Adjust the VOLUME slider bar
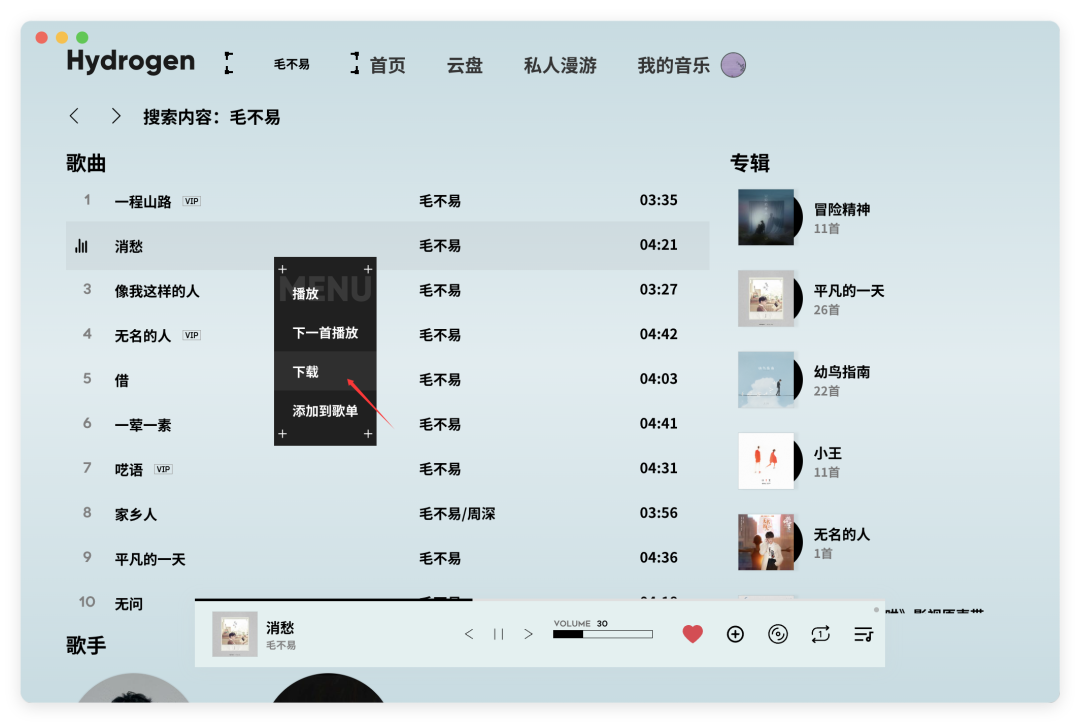Viewport: 1080px width, 723px height. click(x=603, y=634)
